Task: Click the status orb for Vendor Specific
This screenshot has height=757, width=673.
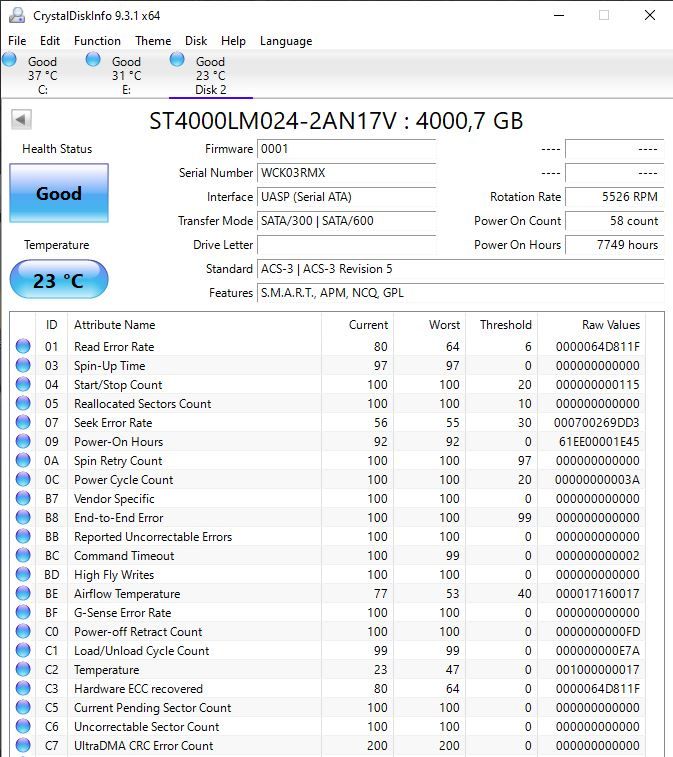Action: (23, 498)
